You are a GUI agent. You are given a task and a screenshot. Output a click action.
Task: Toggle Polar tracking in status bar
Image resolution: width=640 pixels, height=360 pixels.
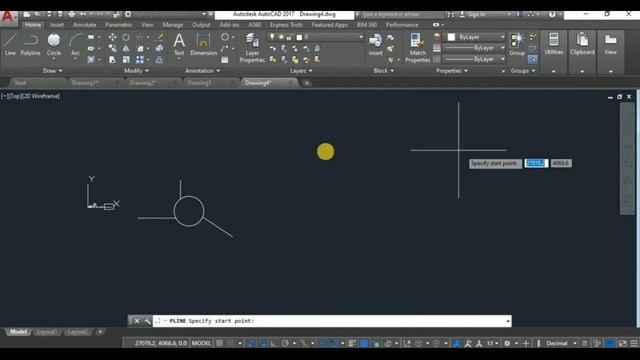click(285, 343)
